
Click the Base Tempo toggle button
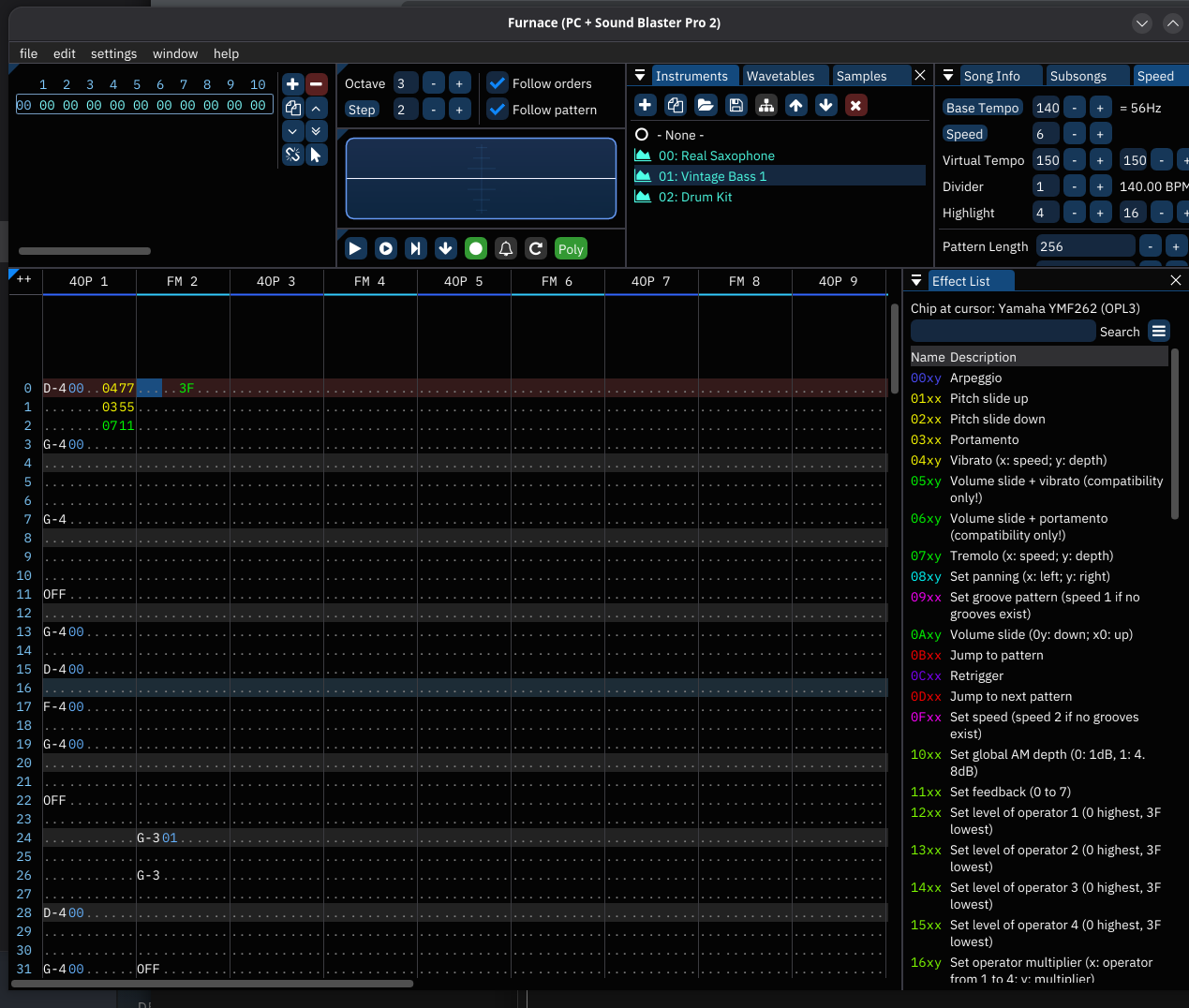coord(982,108)
